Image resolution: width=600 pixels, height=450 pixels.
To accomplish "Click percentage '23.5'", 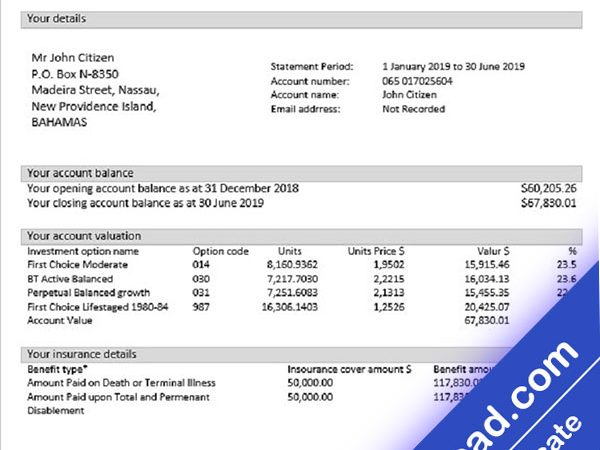I will [567, 265].
